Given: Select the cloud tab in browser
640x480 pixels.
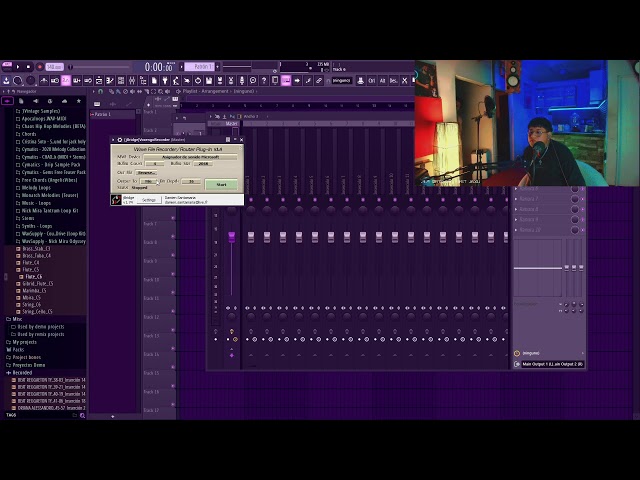Looking at the screenshot, I should click(64, 101).
